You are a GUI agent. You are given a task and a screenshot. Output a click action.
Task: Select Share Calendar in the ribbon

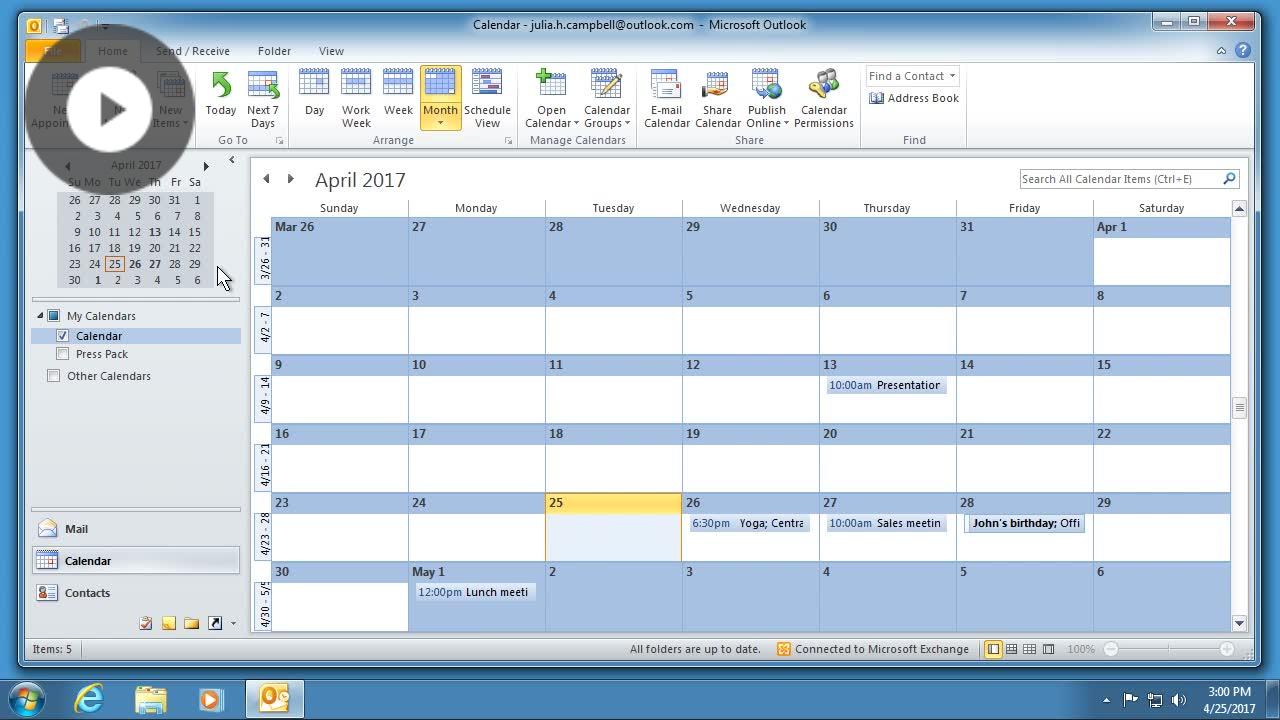[716, 95]
